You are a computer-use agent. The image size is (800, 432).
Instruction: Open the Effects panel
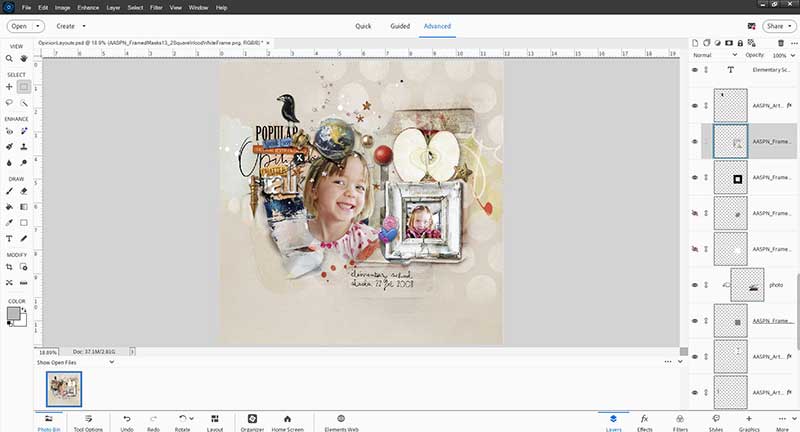point(644,422)
